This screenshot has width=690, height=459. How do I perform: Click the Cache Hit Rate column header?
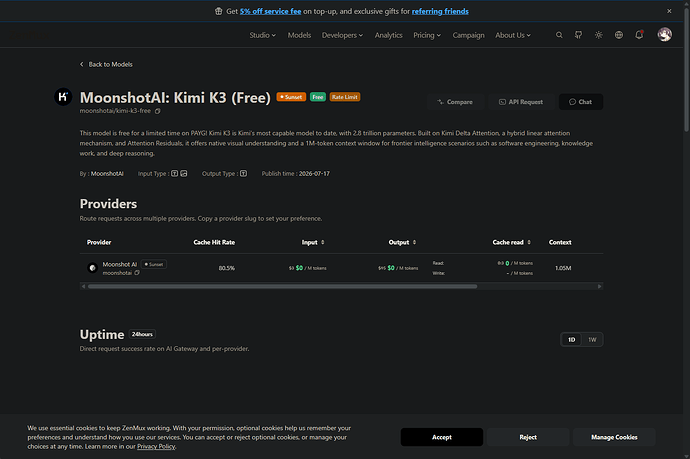[214, 242]
